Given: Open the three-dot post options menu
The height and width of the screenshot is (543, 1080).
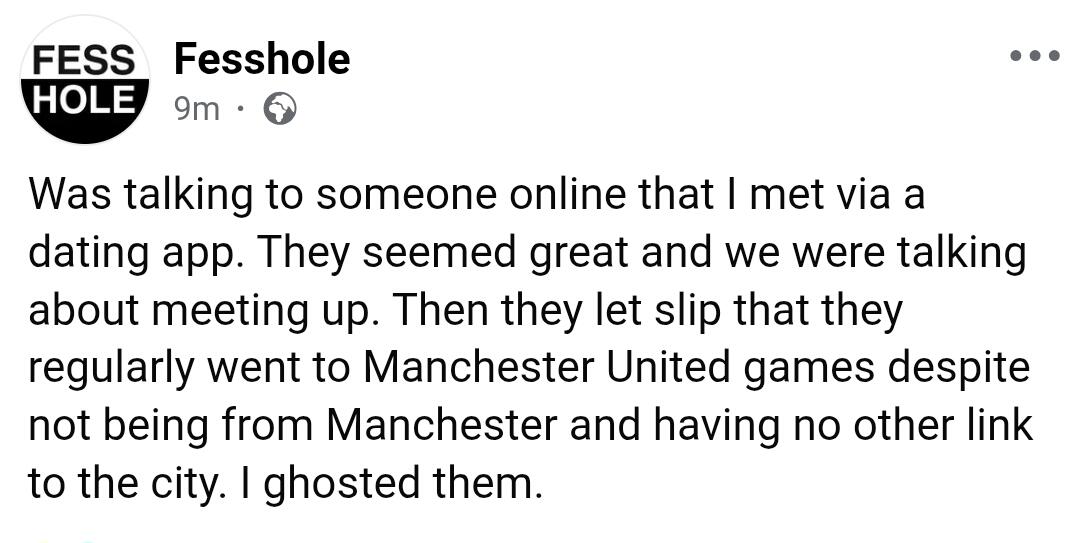Looking at the screenshot, I should click(1033, 56).
